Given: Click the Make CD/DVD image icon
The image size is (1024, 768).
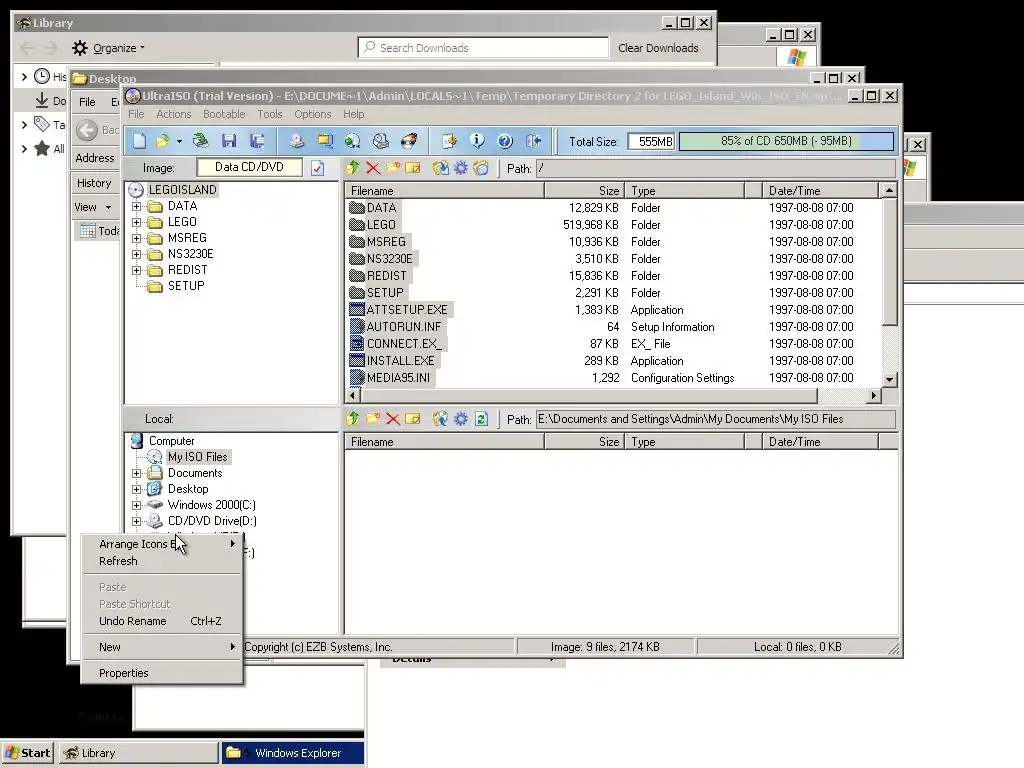Looking at the screenshot, I should coord(297,141).
